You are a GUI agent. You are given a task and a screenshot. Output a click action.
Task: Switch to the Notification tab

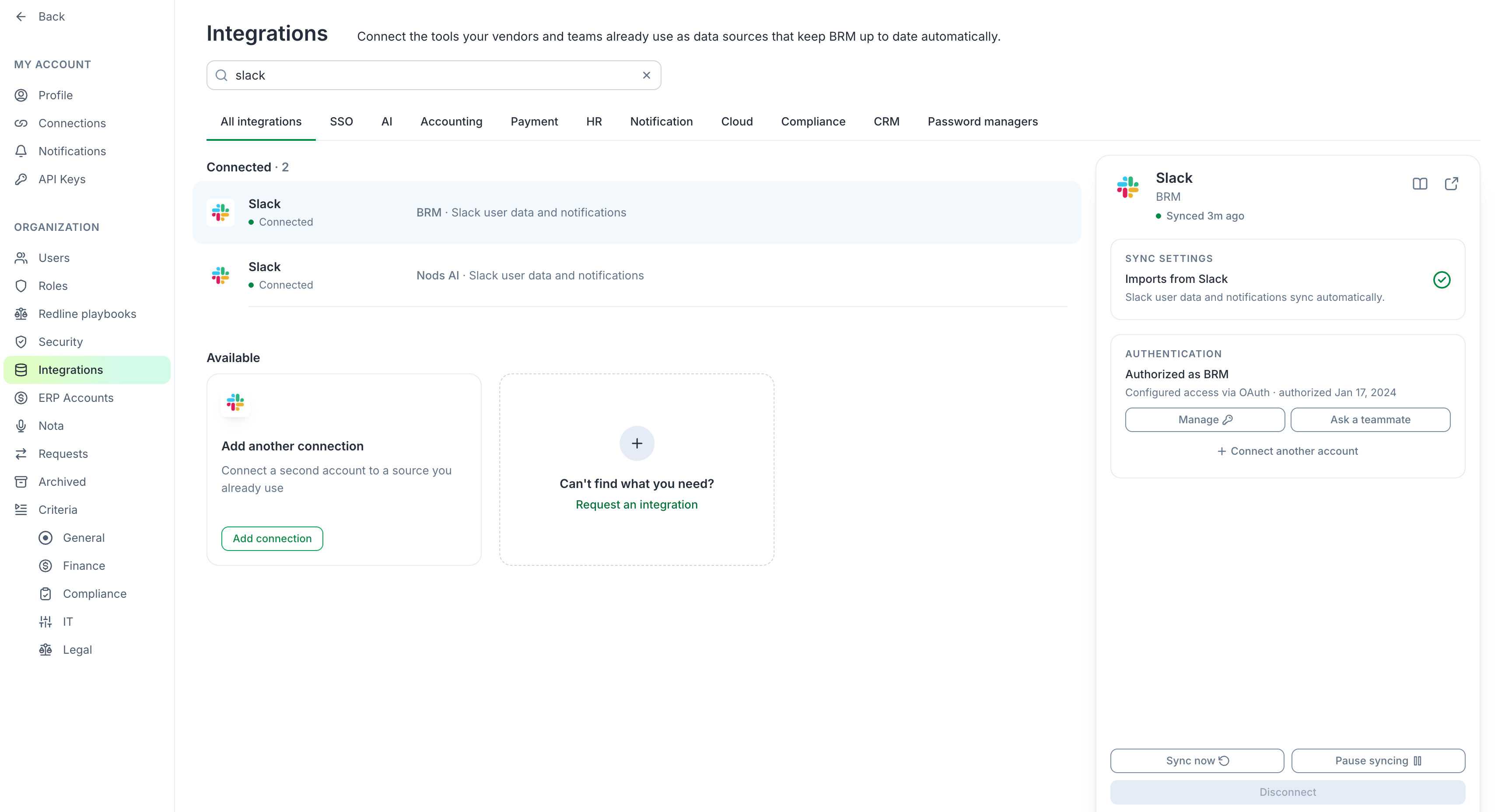(x=661, y=122)
